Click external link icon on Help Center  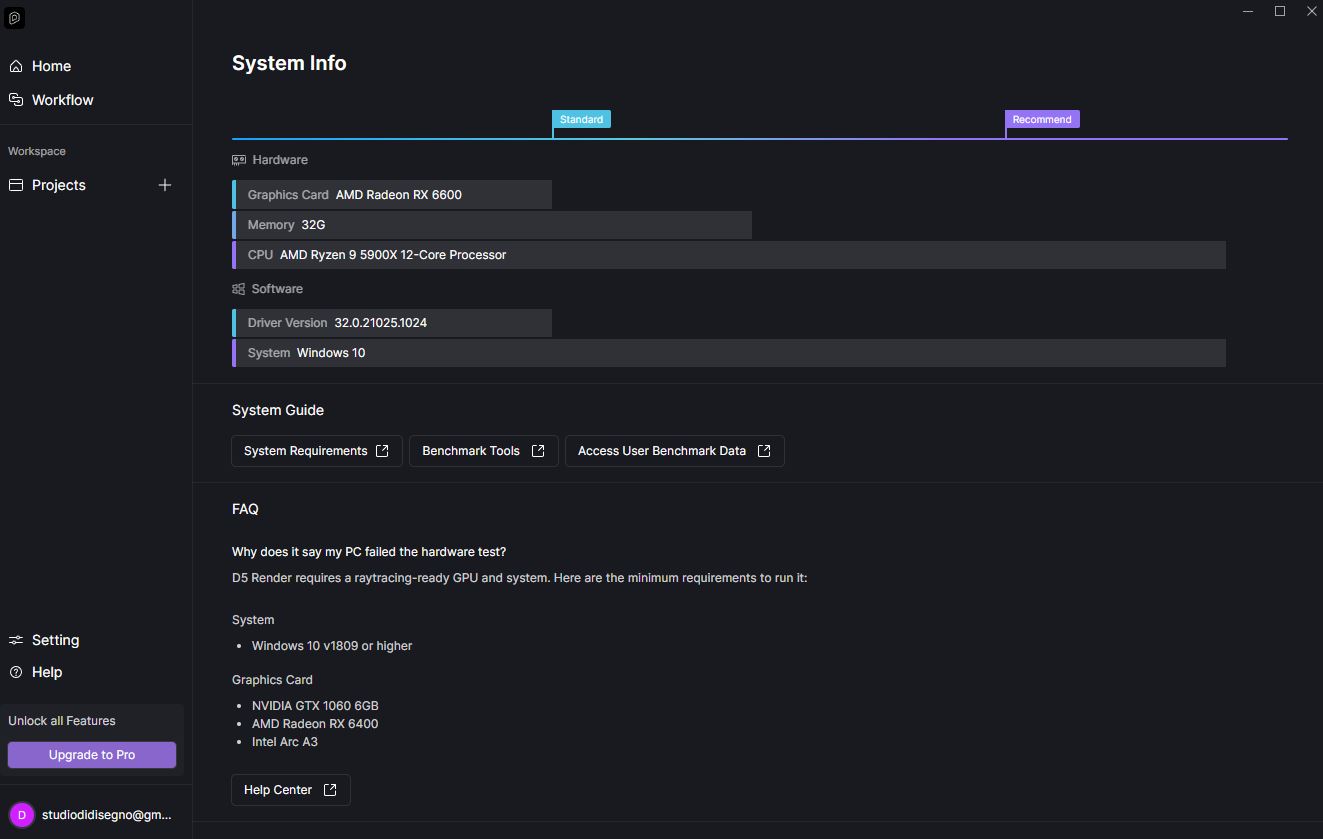330,790
